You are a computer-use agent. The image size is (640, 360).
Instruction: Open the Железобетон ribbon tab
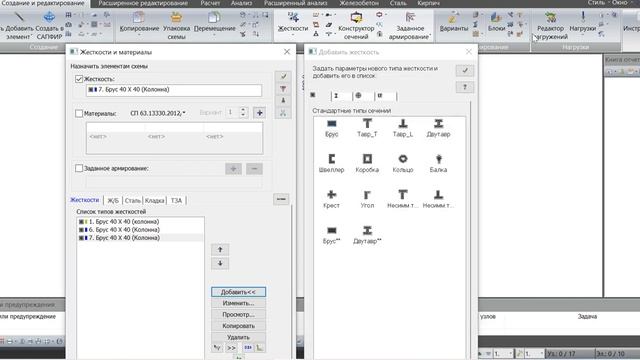tap(359, 3)
